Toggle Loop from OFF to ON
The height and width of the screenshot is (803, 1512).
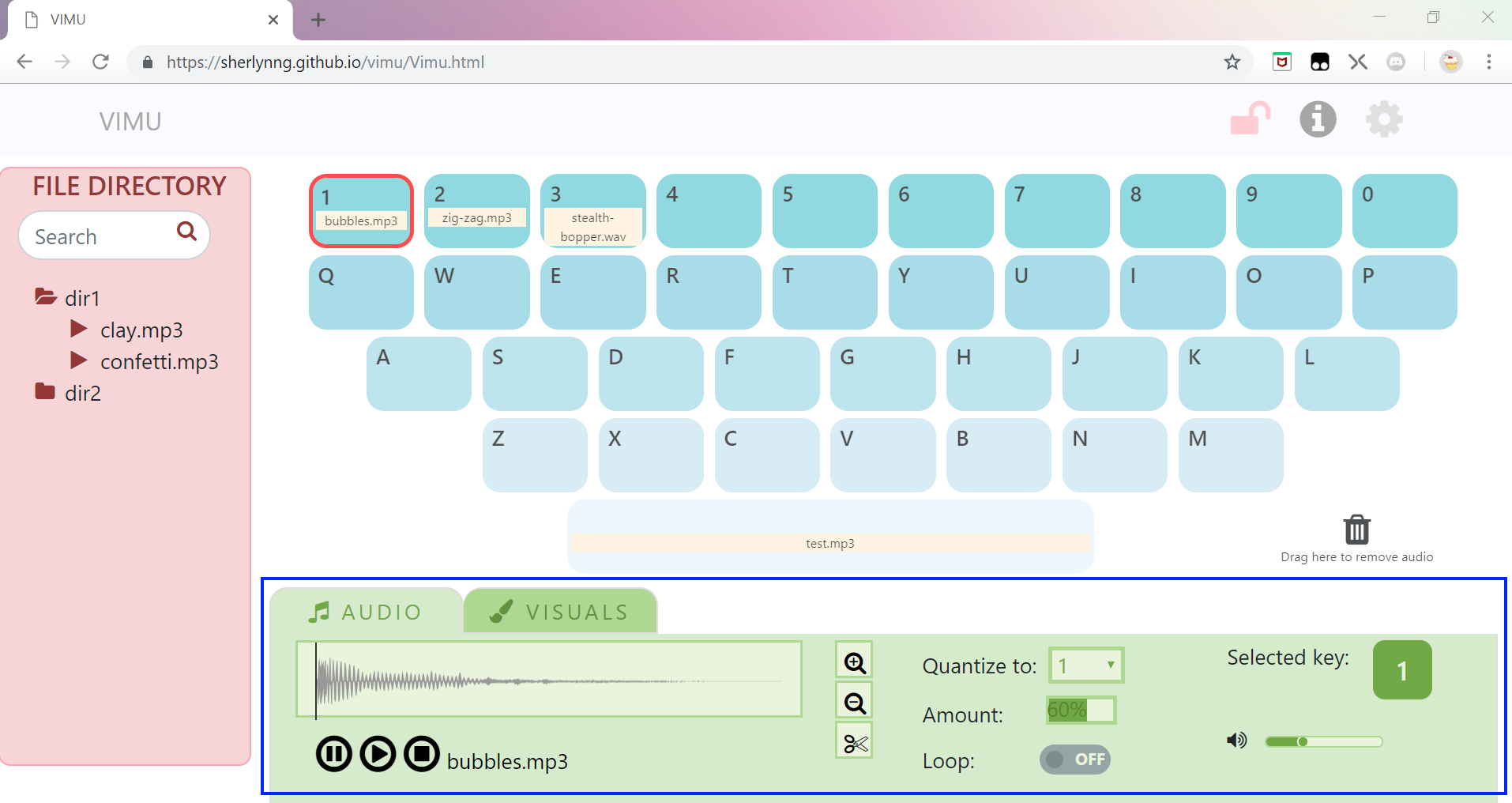pos(1074,760)
